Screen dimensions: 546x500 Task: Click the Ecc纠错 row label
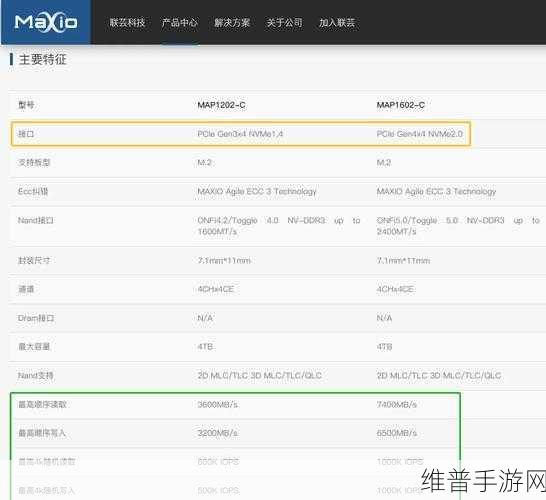pos(33,192)
